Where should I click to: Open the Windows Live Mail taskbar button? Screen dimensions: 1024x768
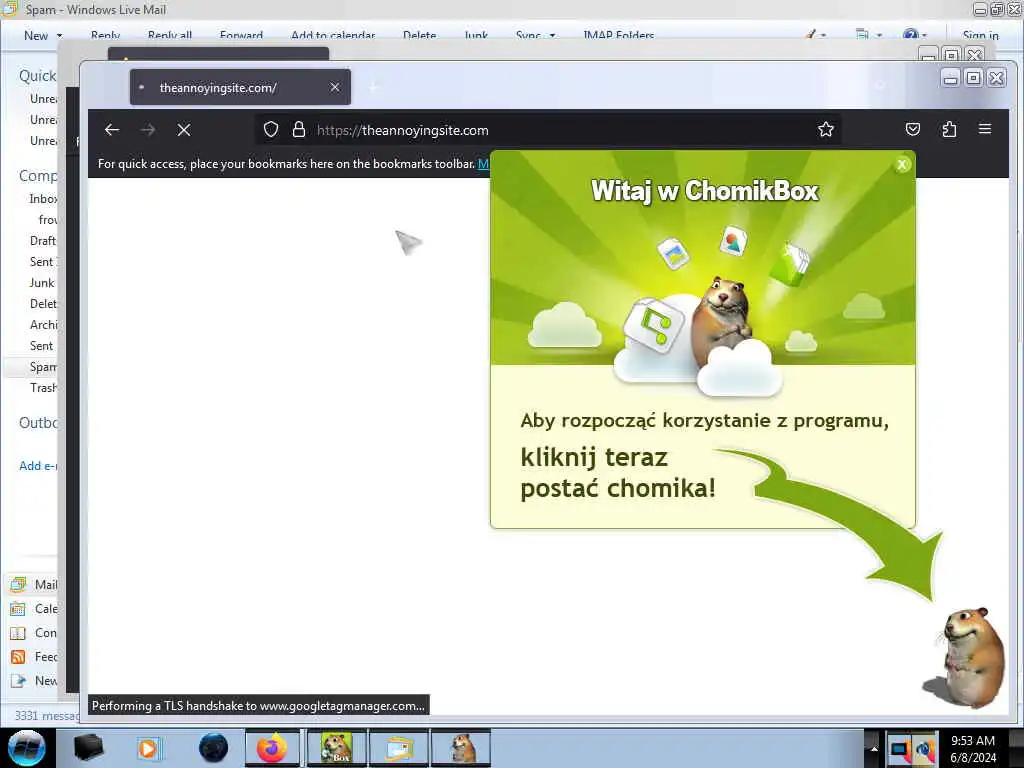coord(399,748)
